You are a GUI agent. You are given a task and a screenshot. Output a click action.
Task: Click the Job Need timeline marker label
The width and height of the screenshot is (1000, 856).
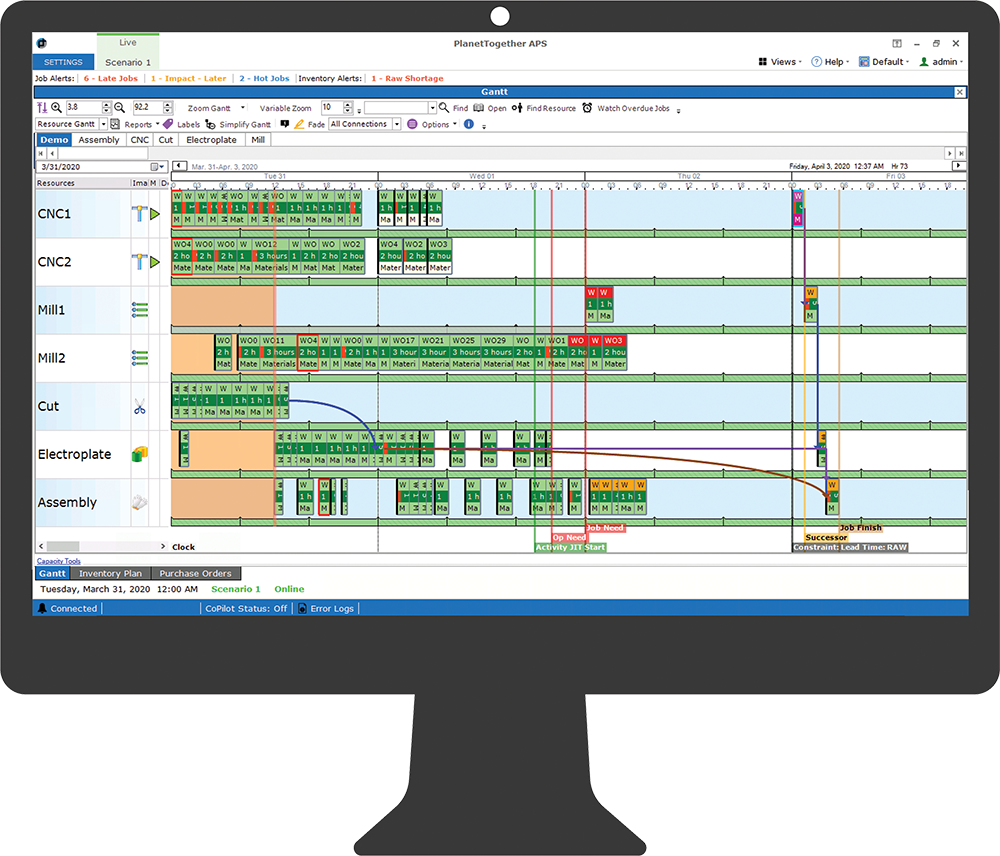point(605,528)
